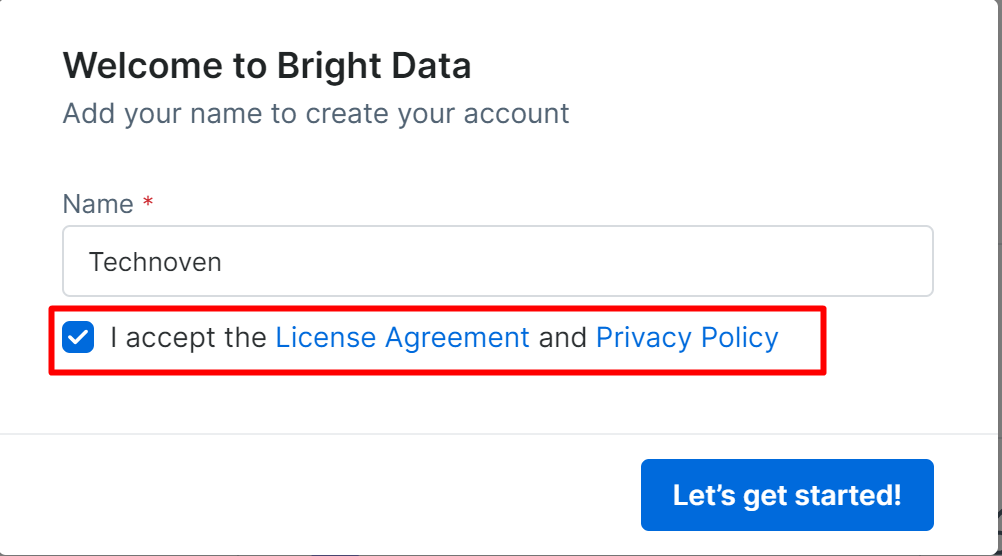The image size is (1002, 556).
Task: Click the 'I accept the' label text
Action: (x=189, y=338)
